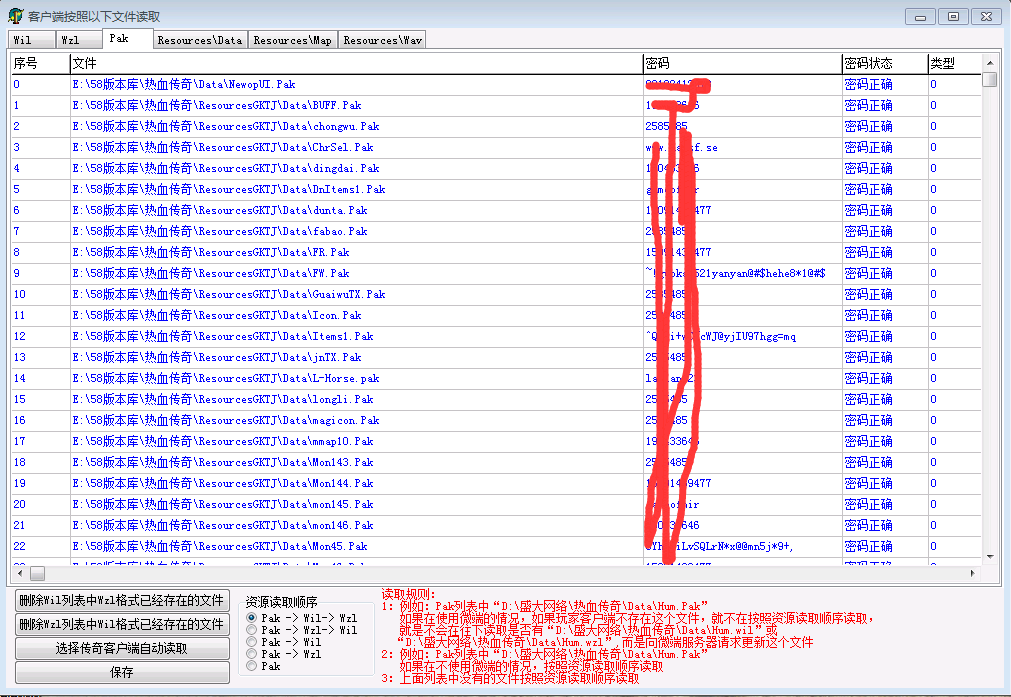This screenshot has width=1011, height=697.
Task: Select the row for dingdai.Pak
Action: tap(496, 168)
